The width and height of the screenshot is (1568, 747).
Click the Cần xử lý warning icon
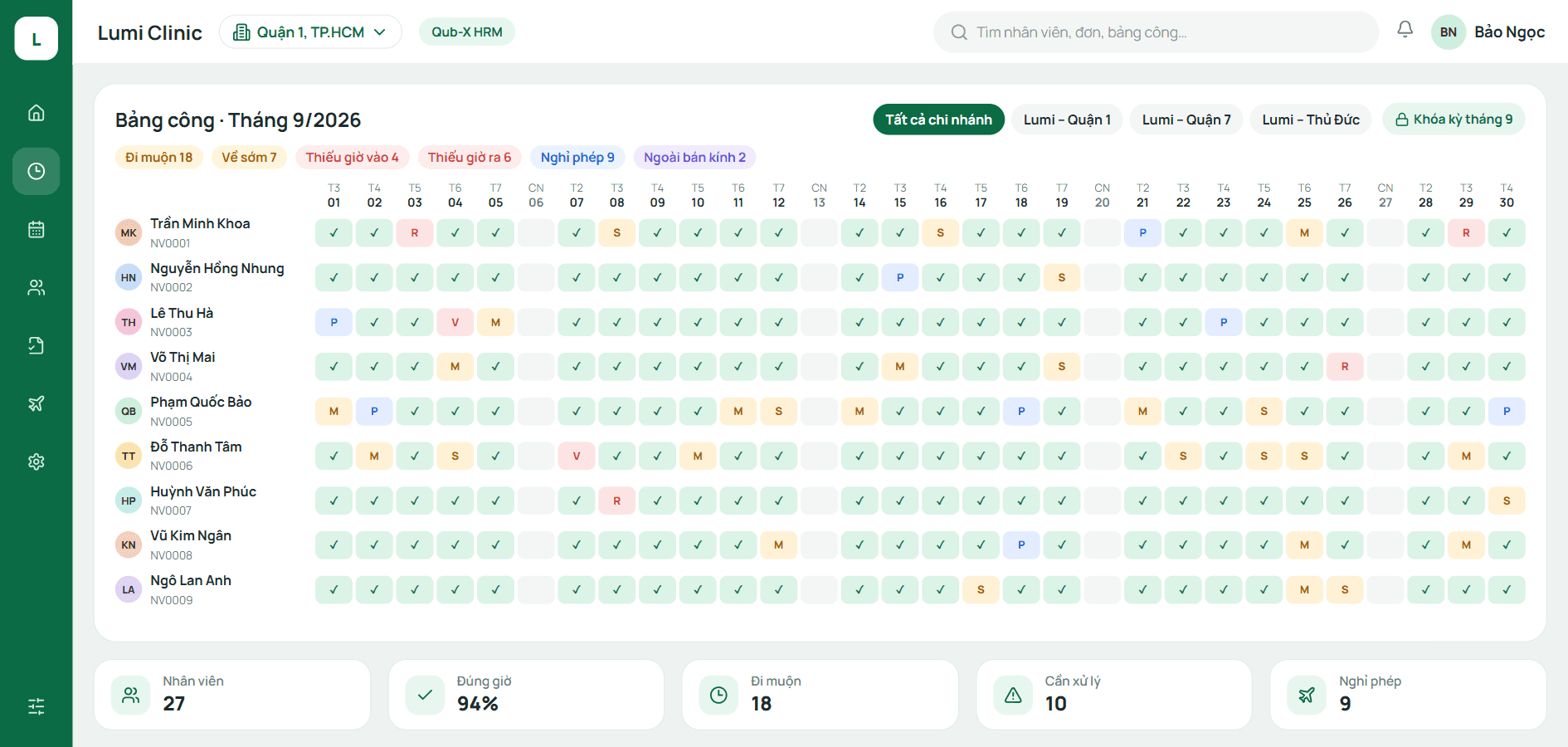click(1013, 696)
